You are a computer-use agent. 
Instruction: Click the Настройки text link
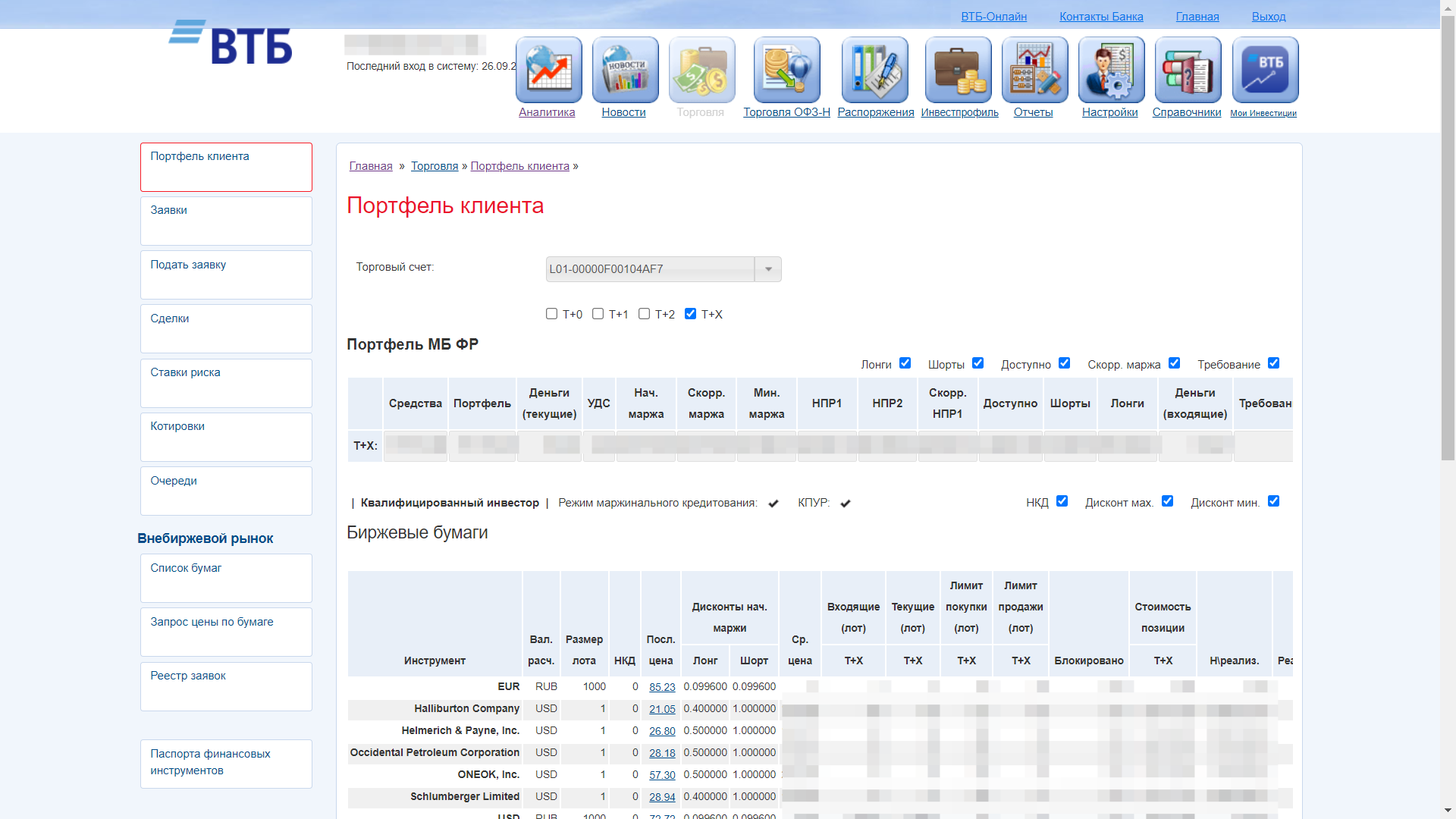tap(1109, 112)
